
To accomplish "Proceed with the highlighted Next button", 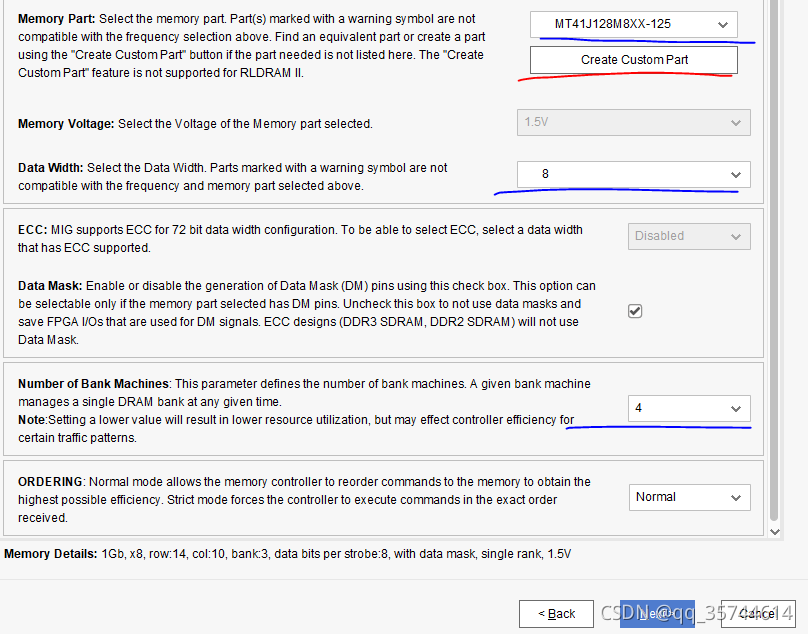I will tap(657, 614).
